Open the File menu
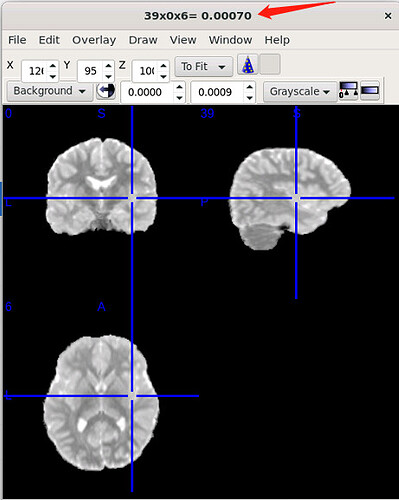This screenshot has width=399, height=500. pos(17,40)
